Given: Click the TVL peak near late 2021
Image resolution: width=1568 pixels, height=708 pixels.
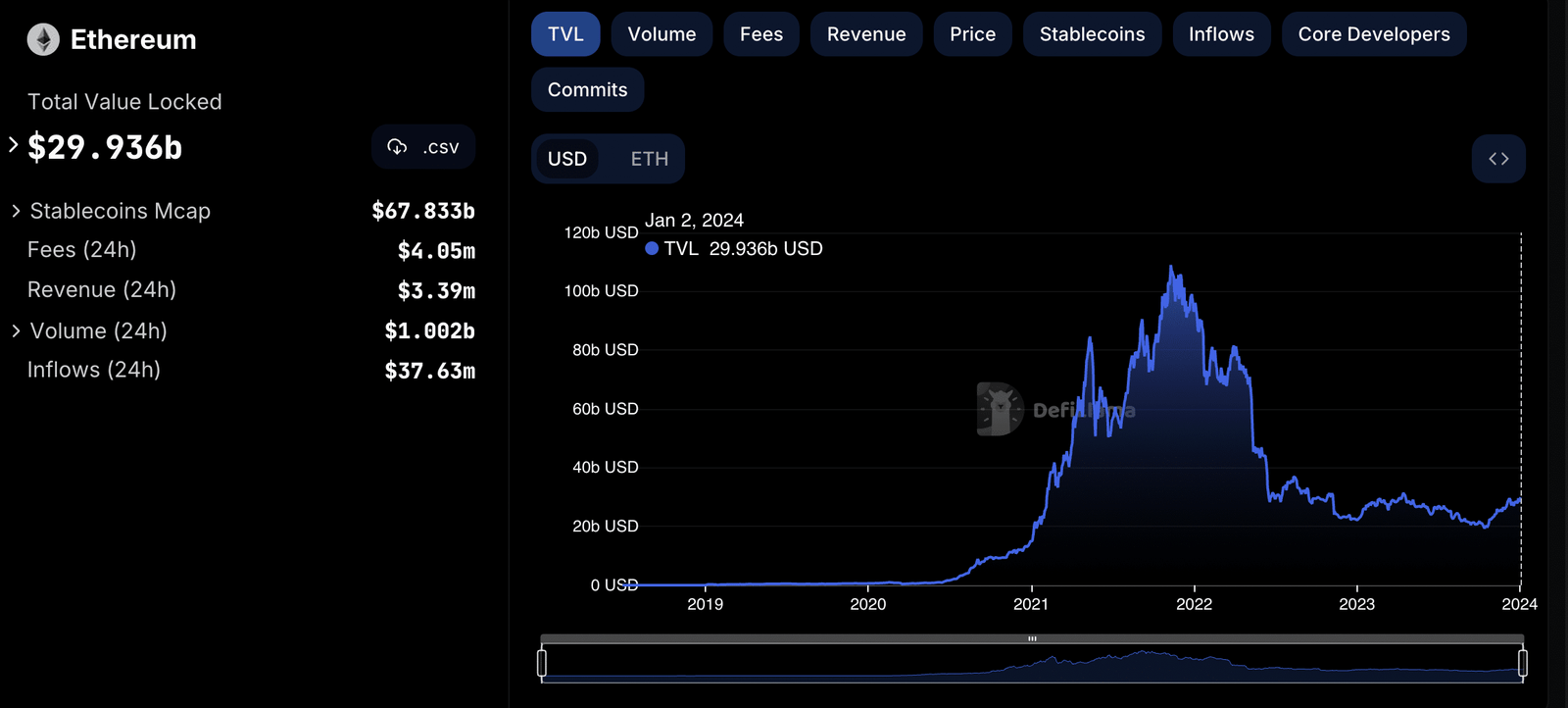Looking at the screenshot, I should point(1171,267).
